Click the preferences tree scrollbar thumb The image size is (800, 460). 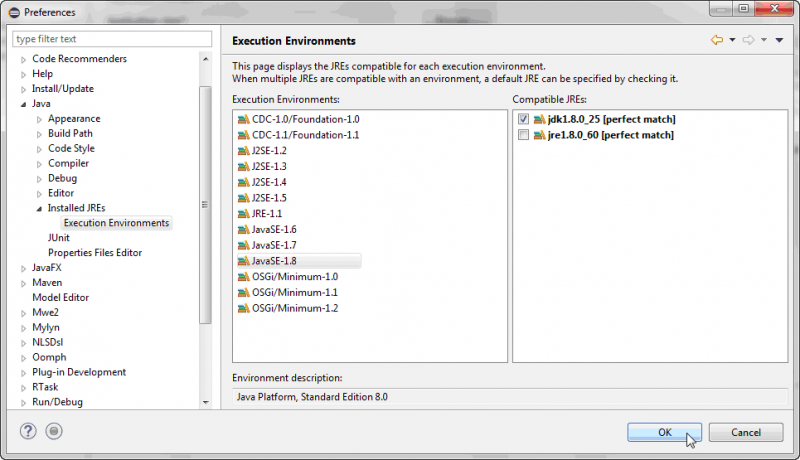tap(206, 205)
